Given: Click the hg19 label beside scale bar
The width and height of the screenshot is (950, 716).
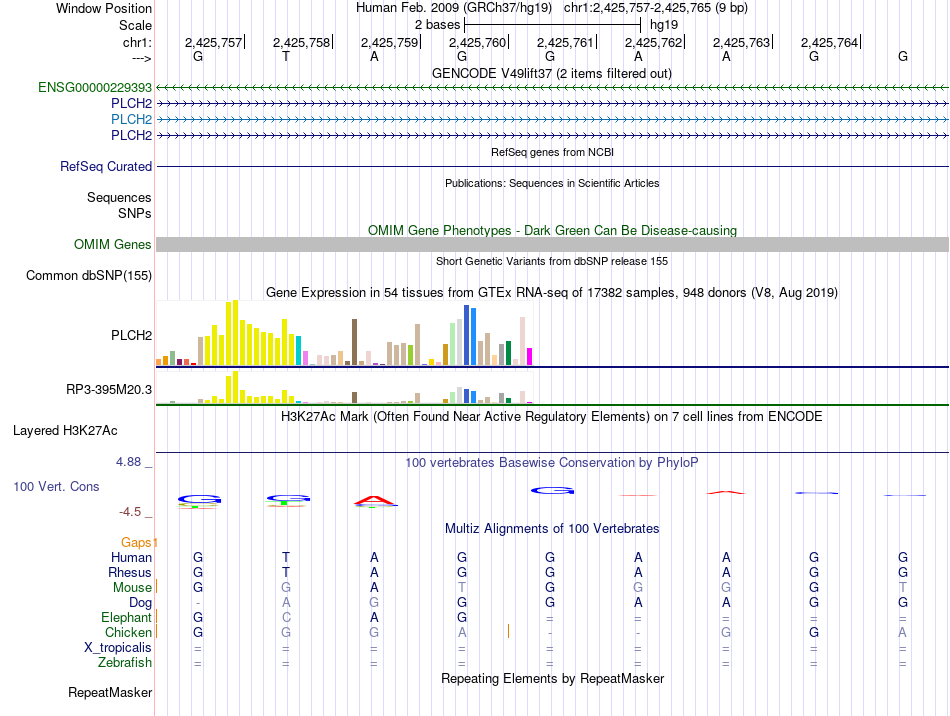Looking at the screenshot, I should 663,25.
